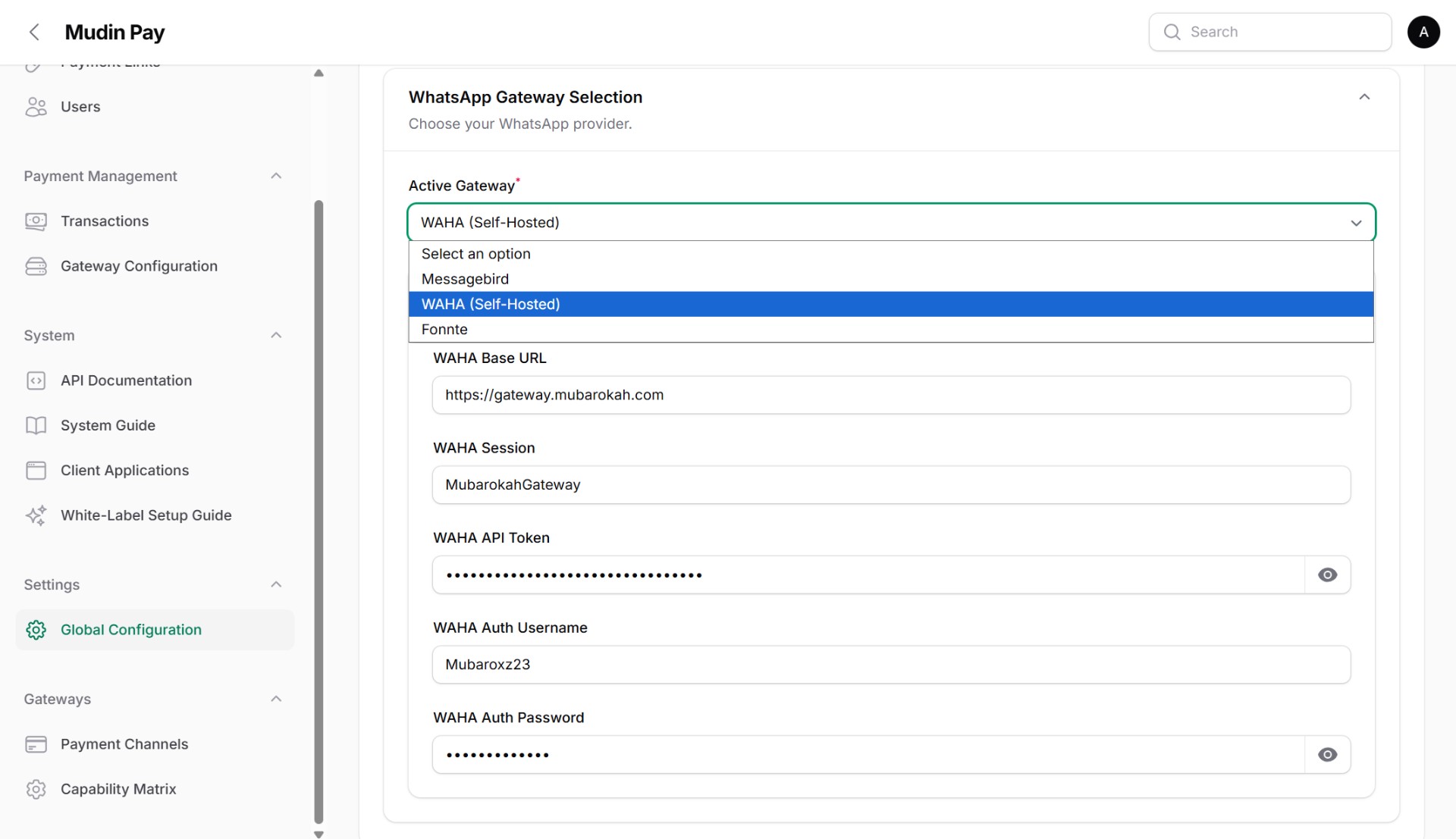The height and width of the screenshot is (839, 1456).
Task: Click the Client Applications window icon
Action: [x=36, y=471]
